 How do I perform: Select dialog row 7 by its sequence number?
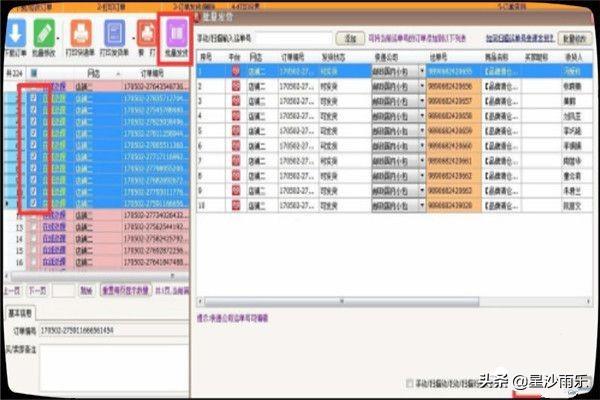[x=210, y=161]
